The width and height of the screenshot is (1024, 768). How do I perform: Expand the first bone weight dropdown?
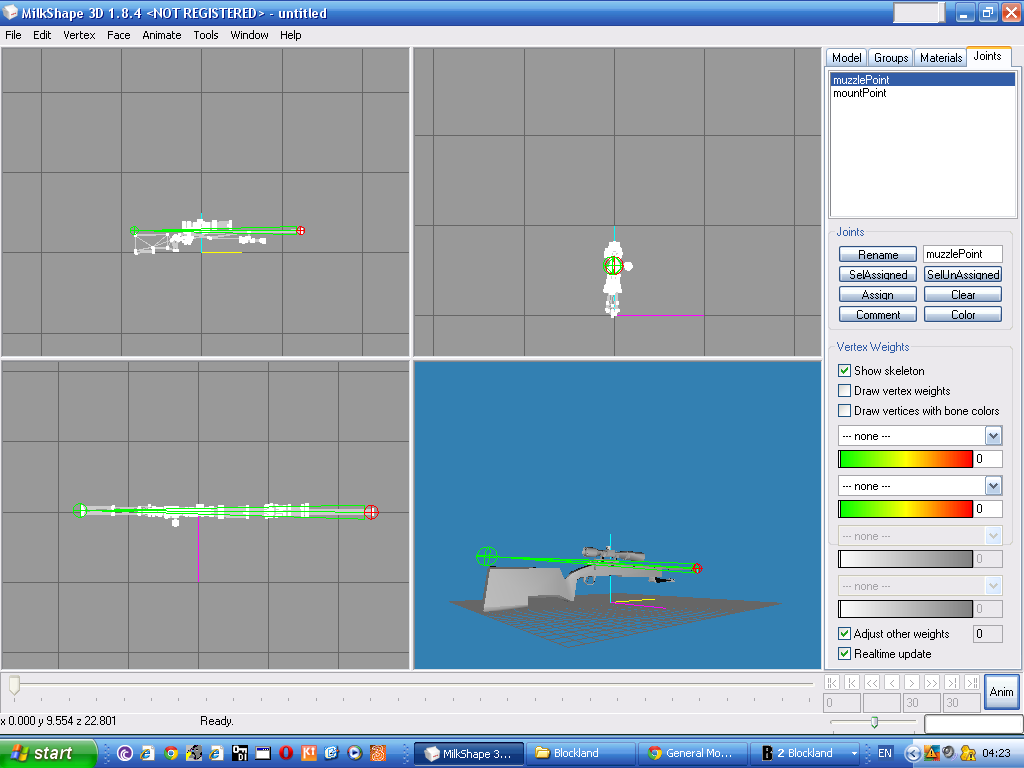click(993, 436)
